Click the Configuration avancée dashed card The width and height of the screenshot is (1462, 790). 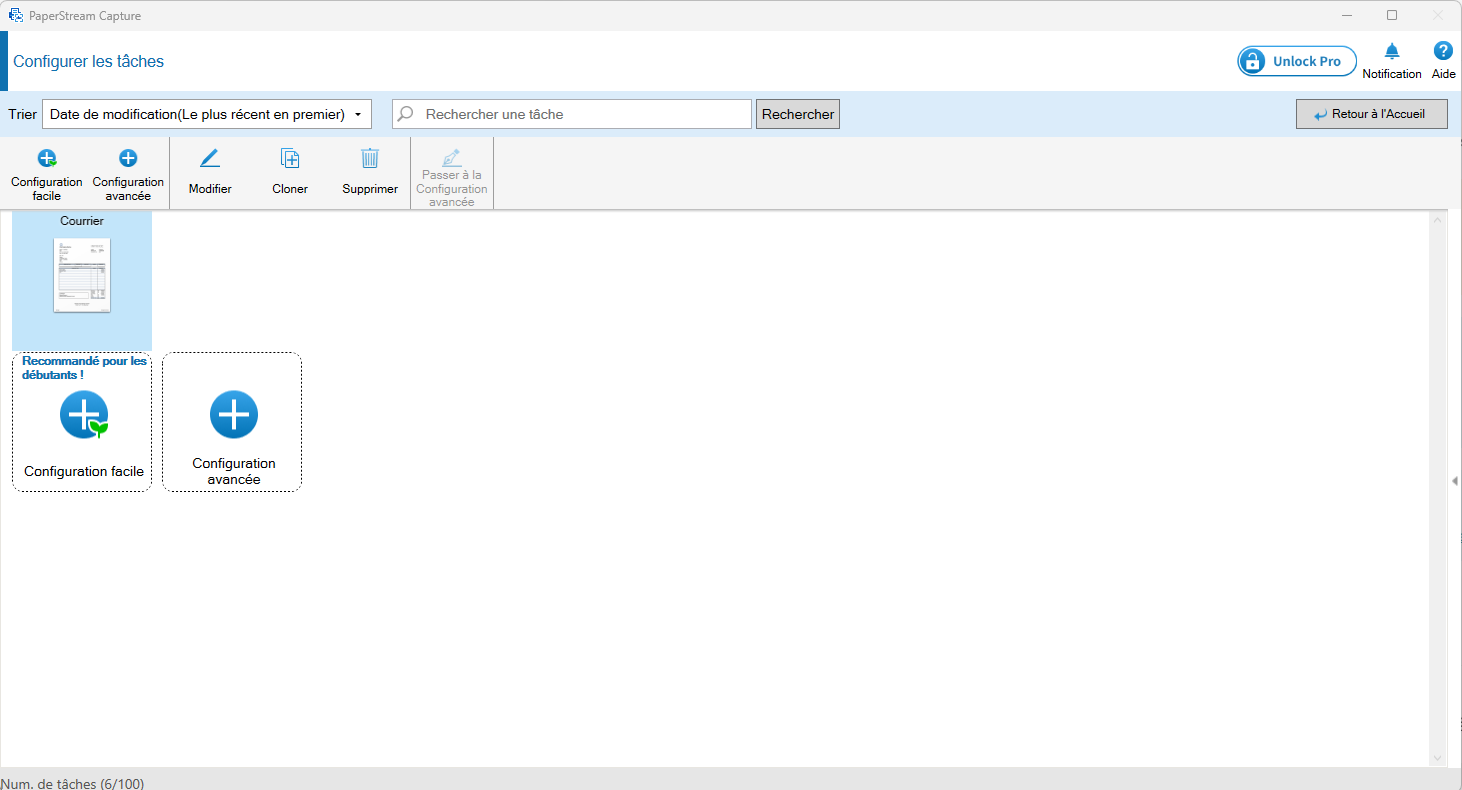(x=232, y=422)
